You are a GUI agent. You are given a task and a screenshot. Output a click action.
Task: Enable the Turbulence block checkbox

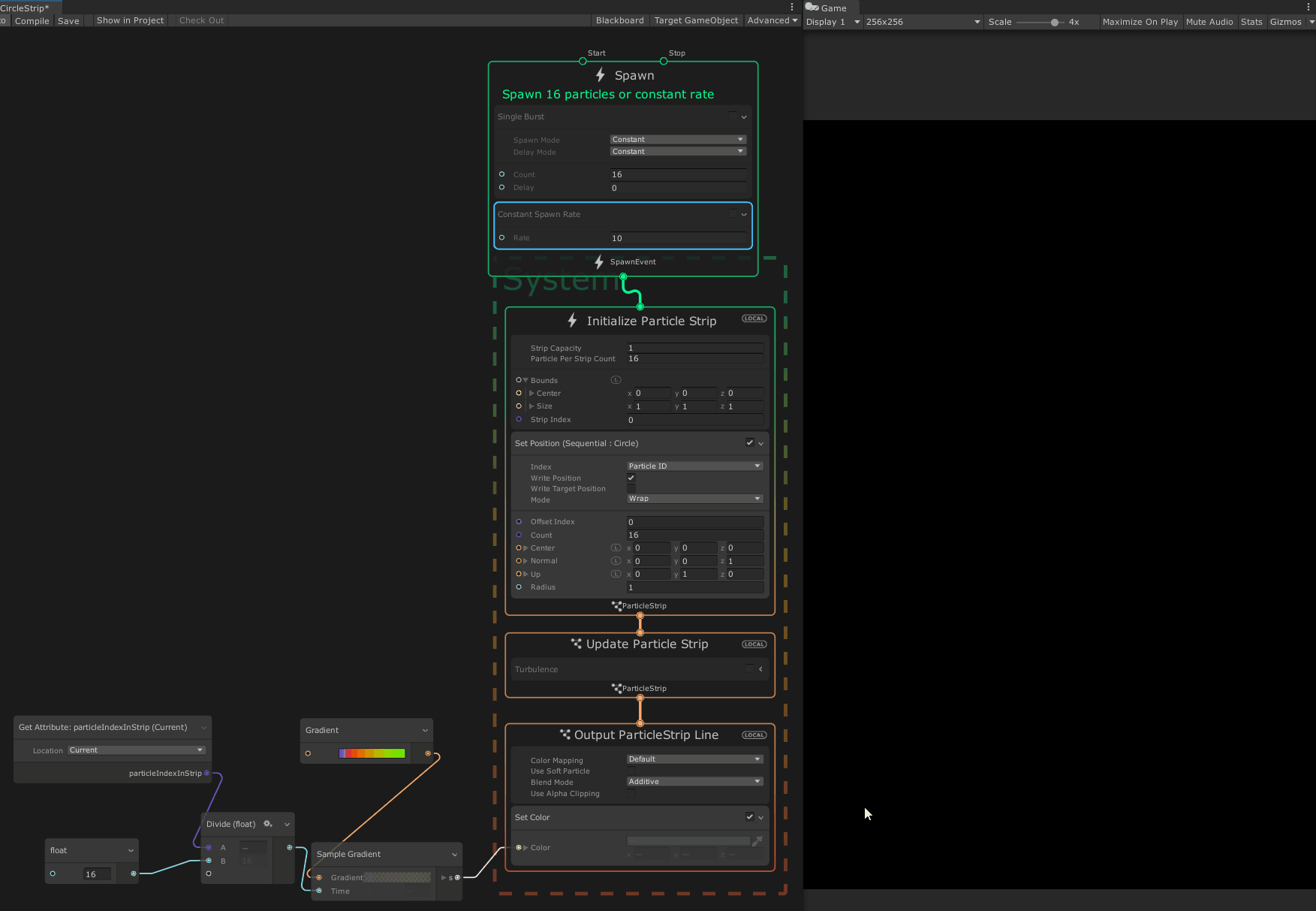tap(749, 668)
